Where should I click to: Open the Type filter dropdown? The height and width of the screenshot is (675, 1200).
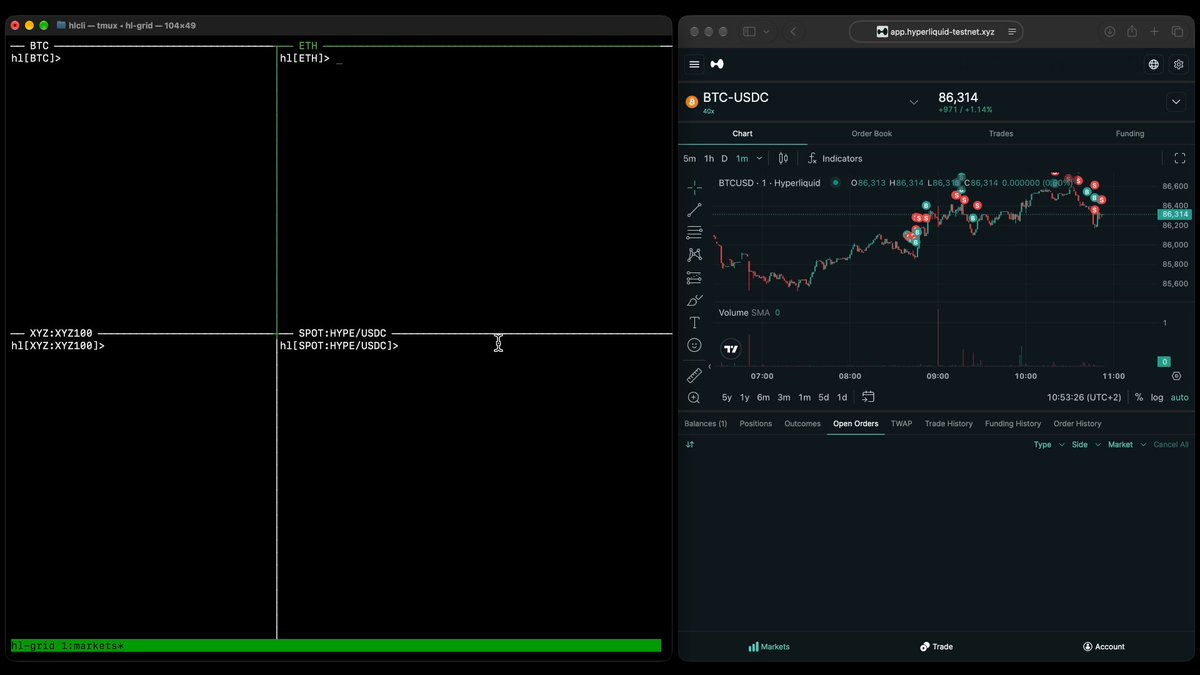(1049, 444)
